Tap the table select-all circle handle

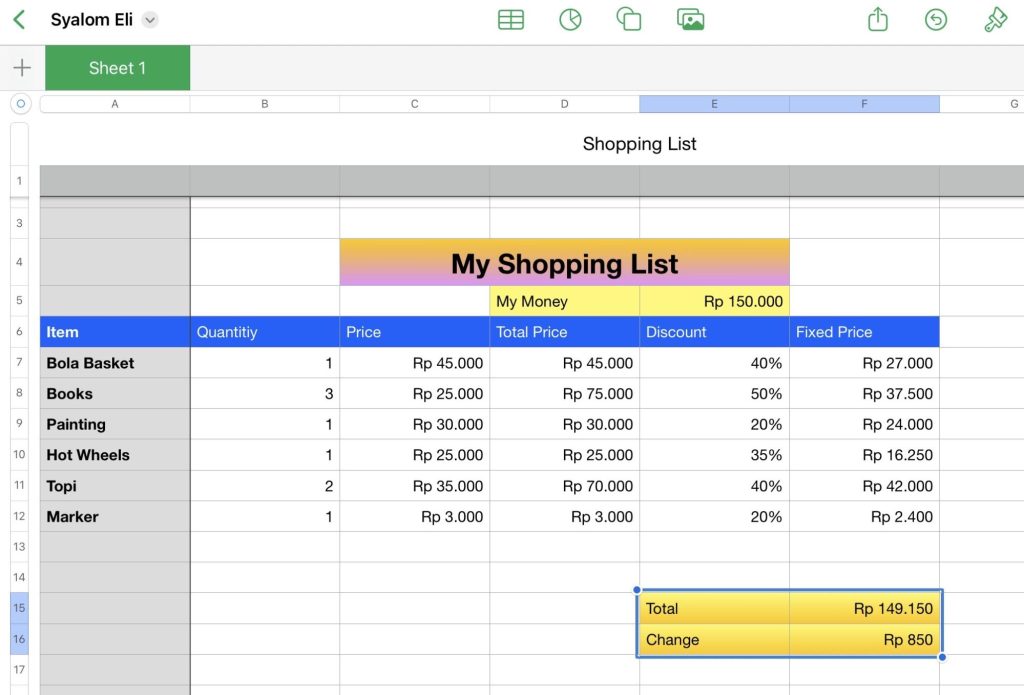tap(20, 104)
